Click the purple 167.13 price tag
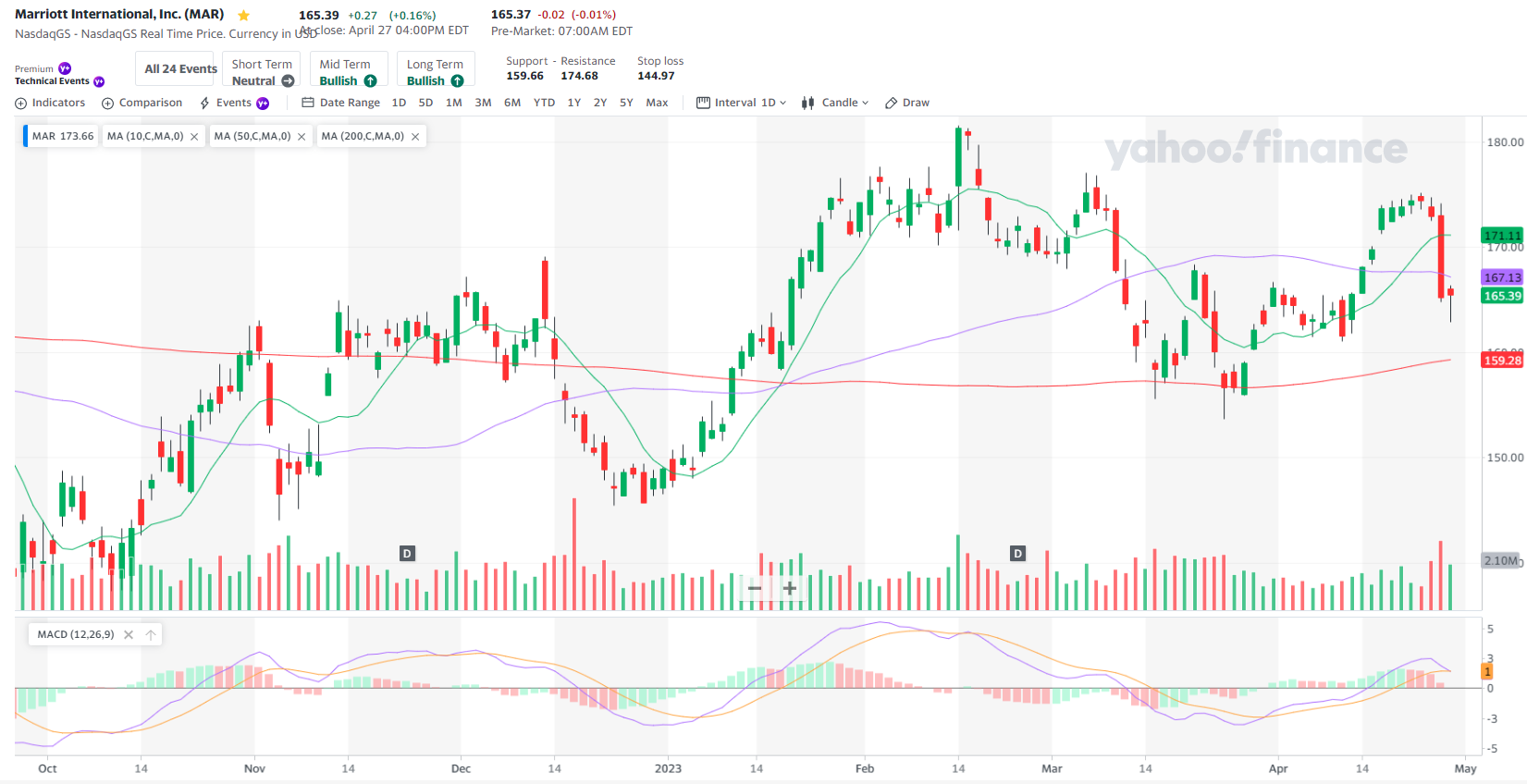The height and width of the screenshot is (784, 1527). pos(1502,277)
